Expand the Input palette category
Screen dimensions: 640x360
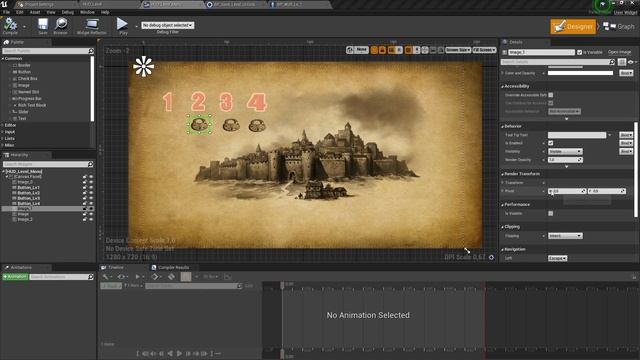click(x=3, y=132)
